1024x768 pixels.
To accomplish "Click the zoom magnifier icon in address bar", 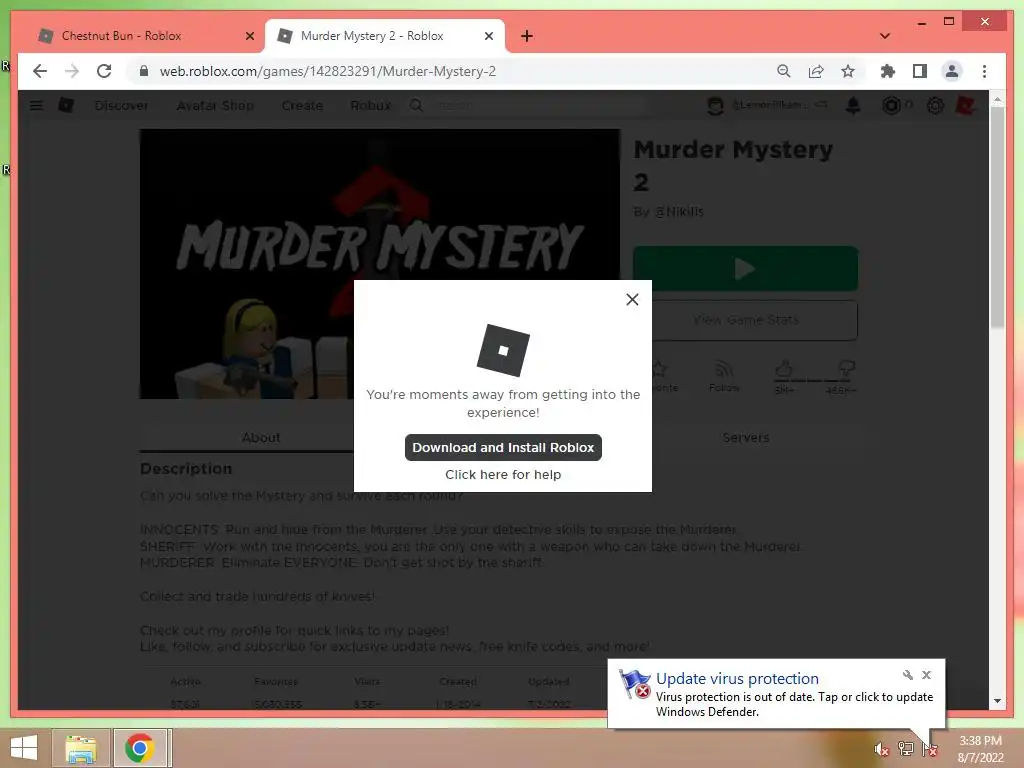I will pos(784,71).
